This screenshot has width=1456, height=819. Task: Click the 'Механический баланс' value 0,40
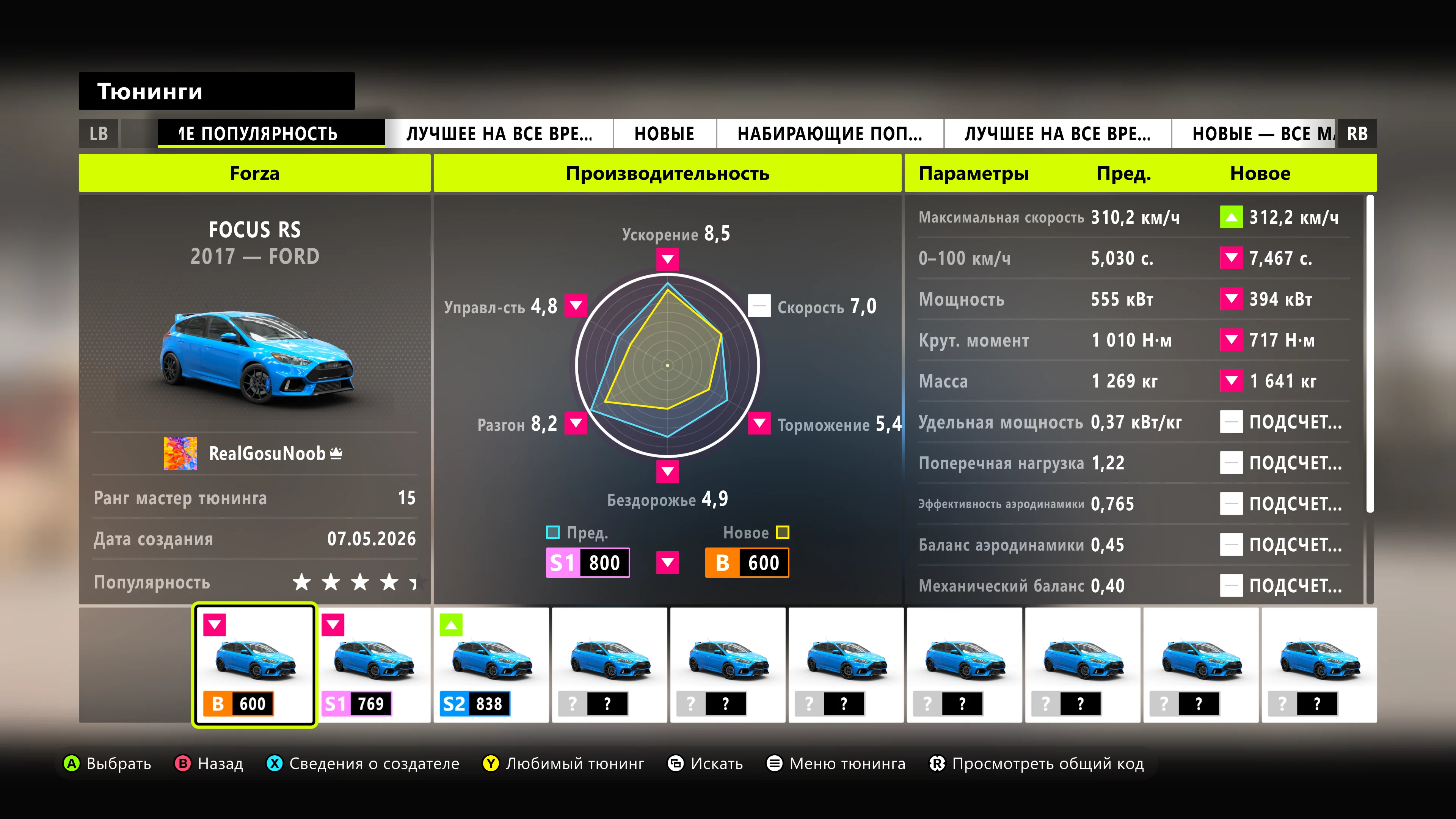[1107, 585]
